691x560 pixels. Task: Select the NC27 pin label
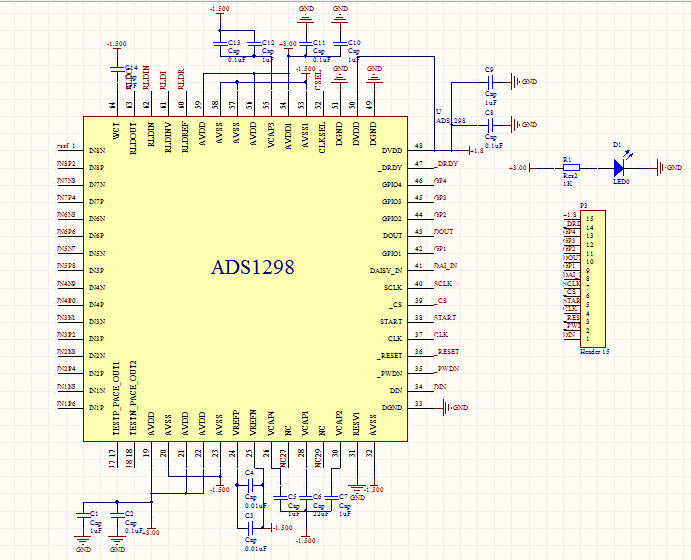click(x=283, y=458)
